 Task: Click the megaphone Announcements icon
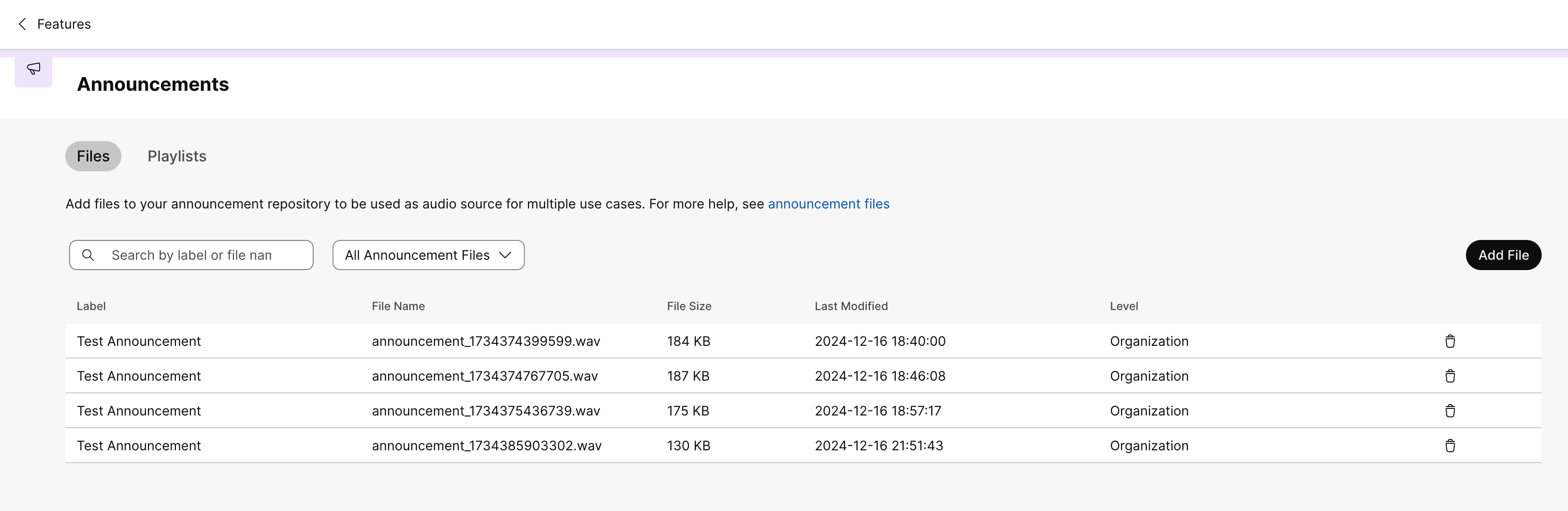pos(33,69)
